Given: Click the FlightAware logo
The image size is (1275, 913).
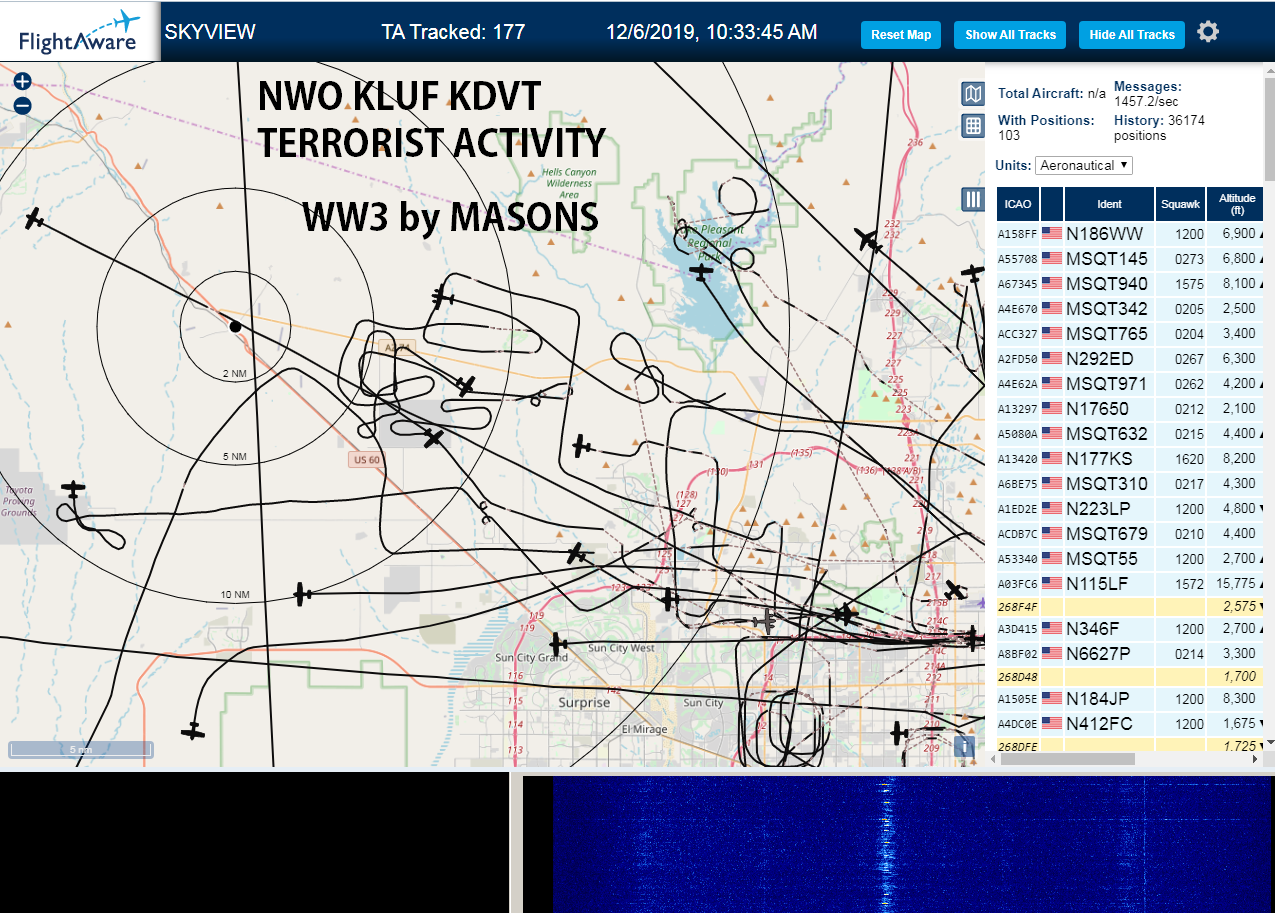Looking at the screenshot, I should (x=79, y=32).
